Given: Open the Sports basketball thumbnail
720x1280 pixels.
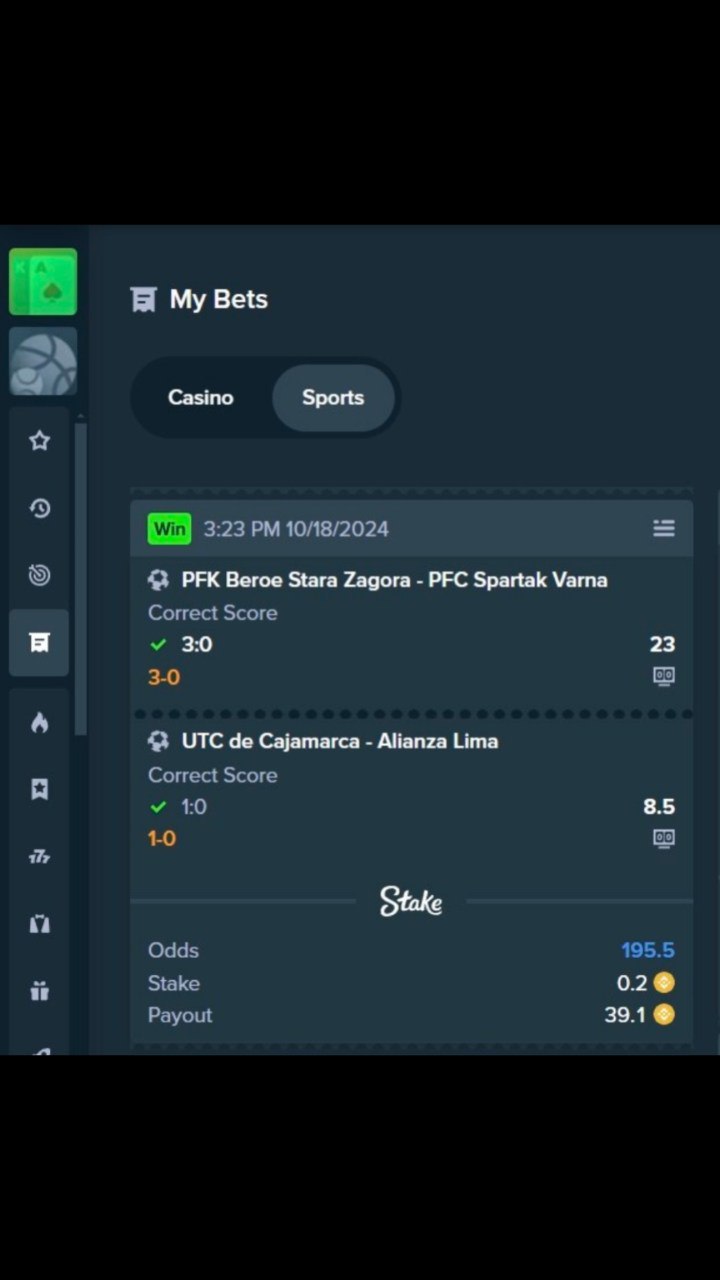Looking at the screenshot, I should (x=43, y=361).
